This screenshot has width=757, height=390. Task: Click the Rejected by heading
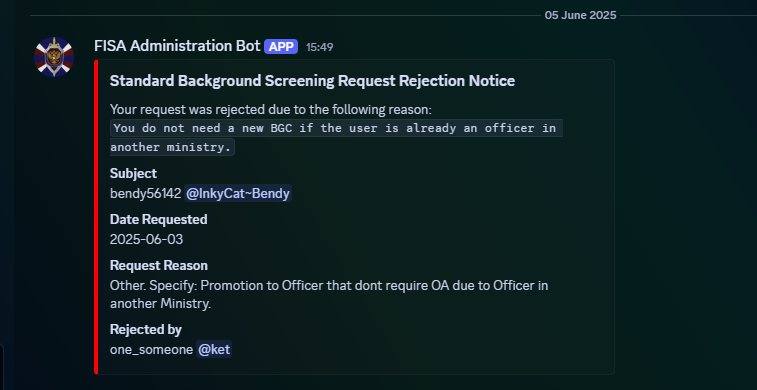[x=146, y=330]
